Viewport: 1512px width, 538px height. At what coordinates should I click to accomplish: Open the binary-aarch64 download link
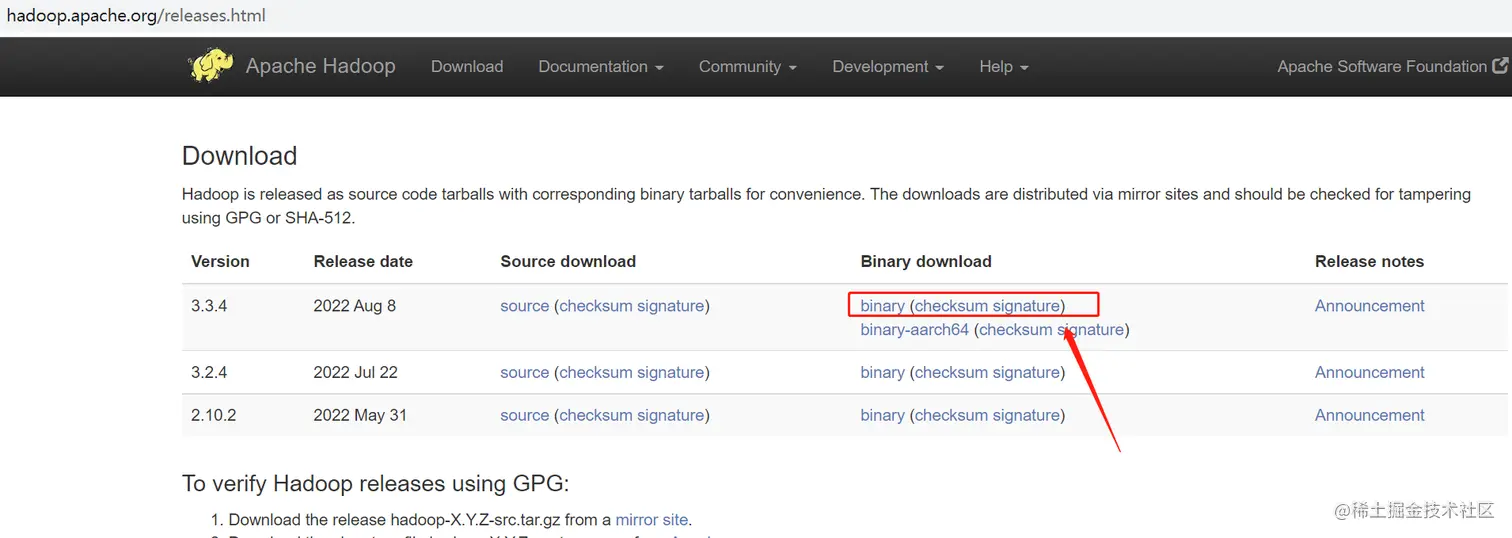pyautogui.click(x=914, y=330)
